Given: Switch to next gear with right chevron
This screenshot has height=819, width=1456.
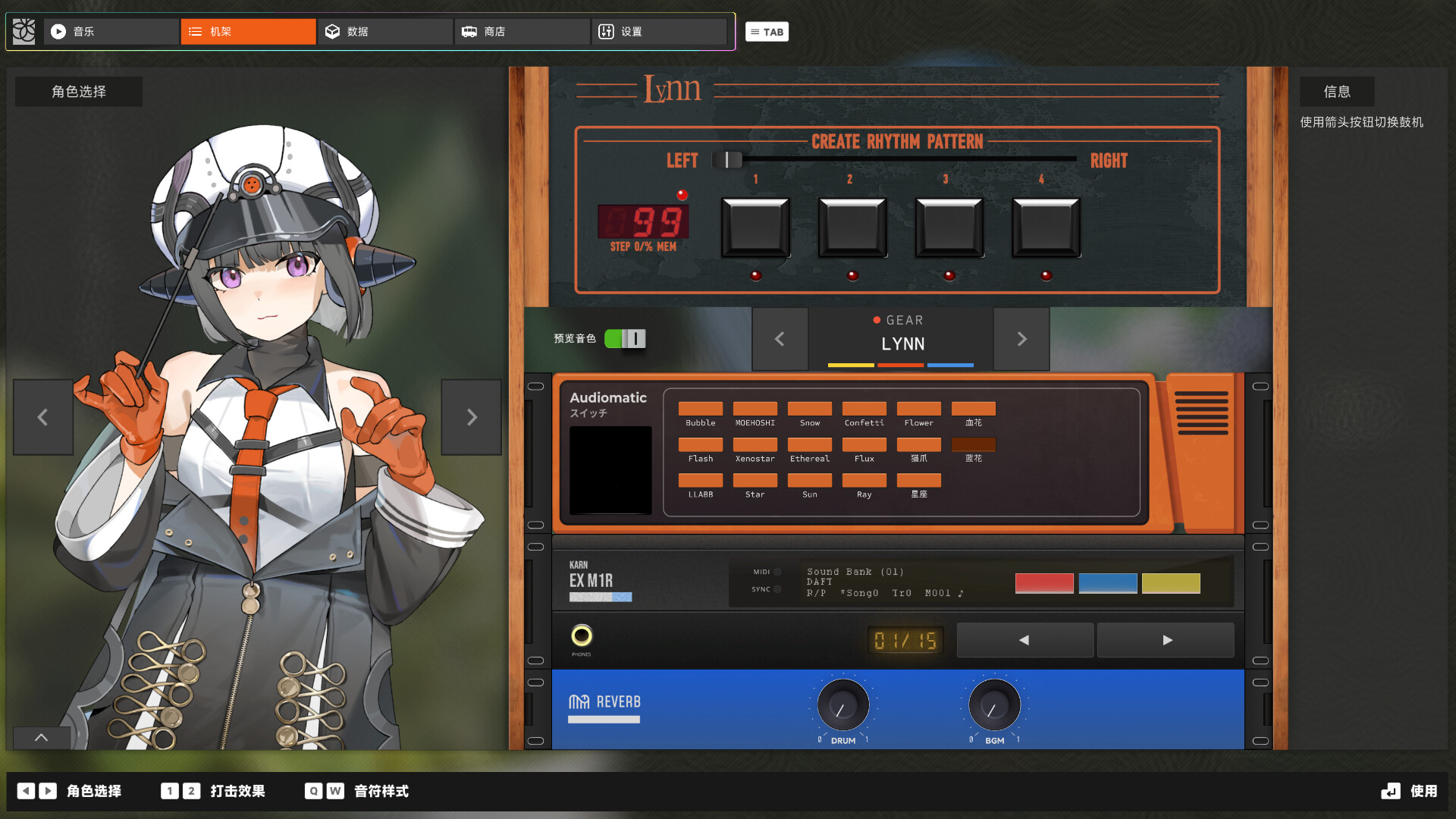Looking at the screenshot, I should (x=1021, y=339).
